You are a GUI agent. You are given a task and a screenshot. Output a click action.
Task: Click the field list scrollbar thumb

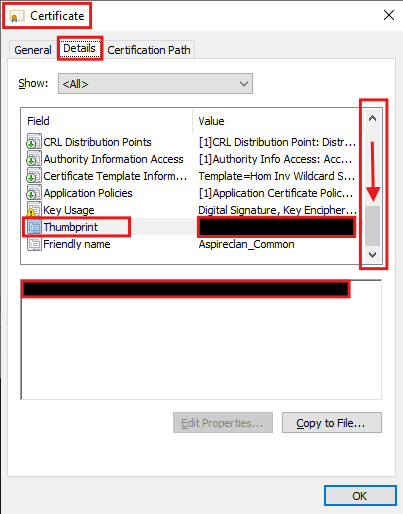click(372, 226)
